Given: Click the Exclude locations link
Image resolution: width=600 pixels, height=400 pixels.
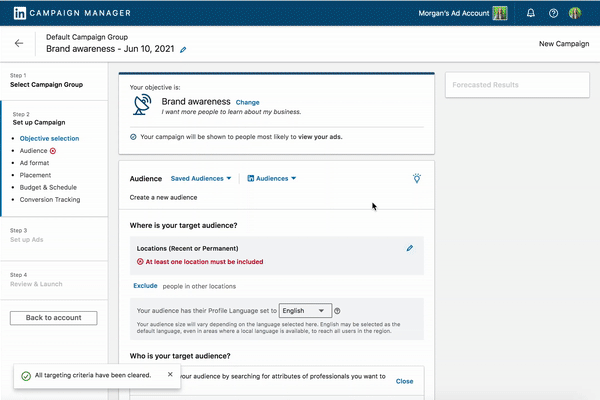Looking at the screenshot, I should tap(146, 286).
